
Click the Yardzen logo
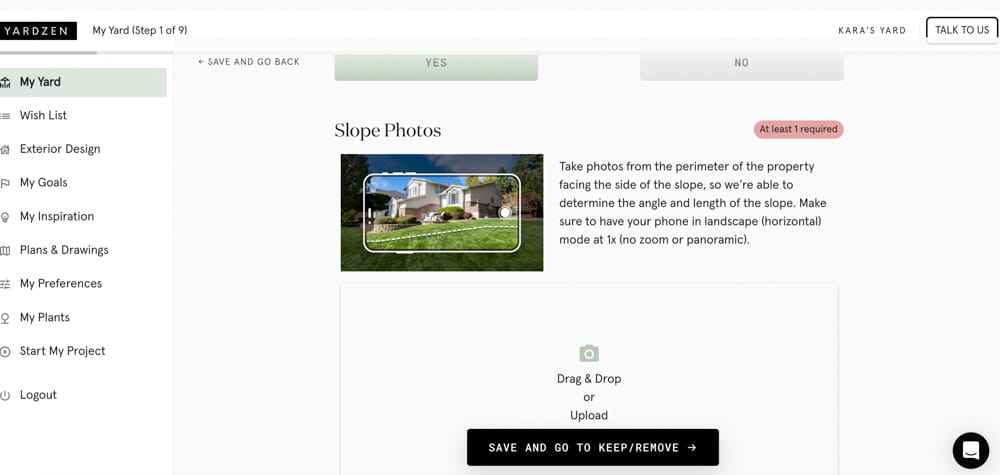pos(37,30)
